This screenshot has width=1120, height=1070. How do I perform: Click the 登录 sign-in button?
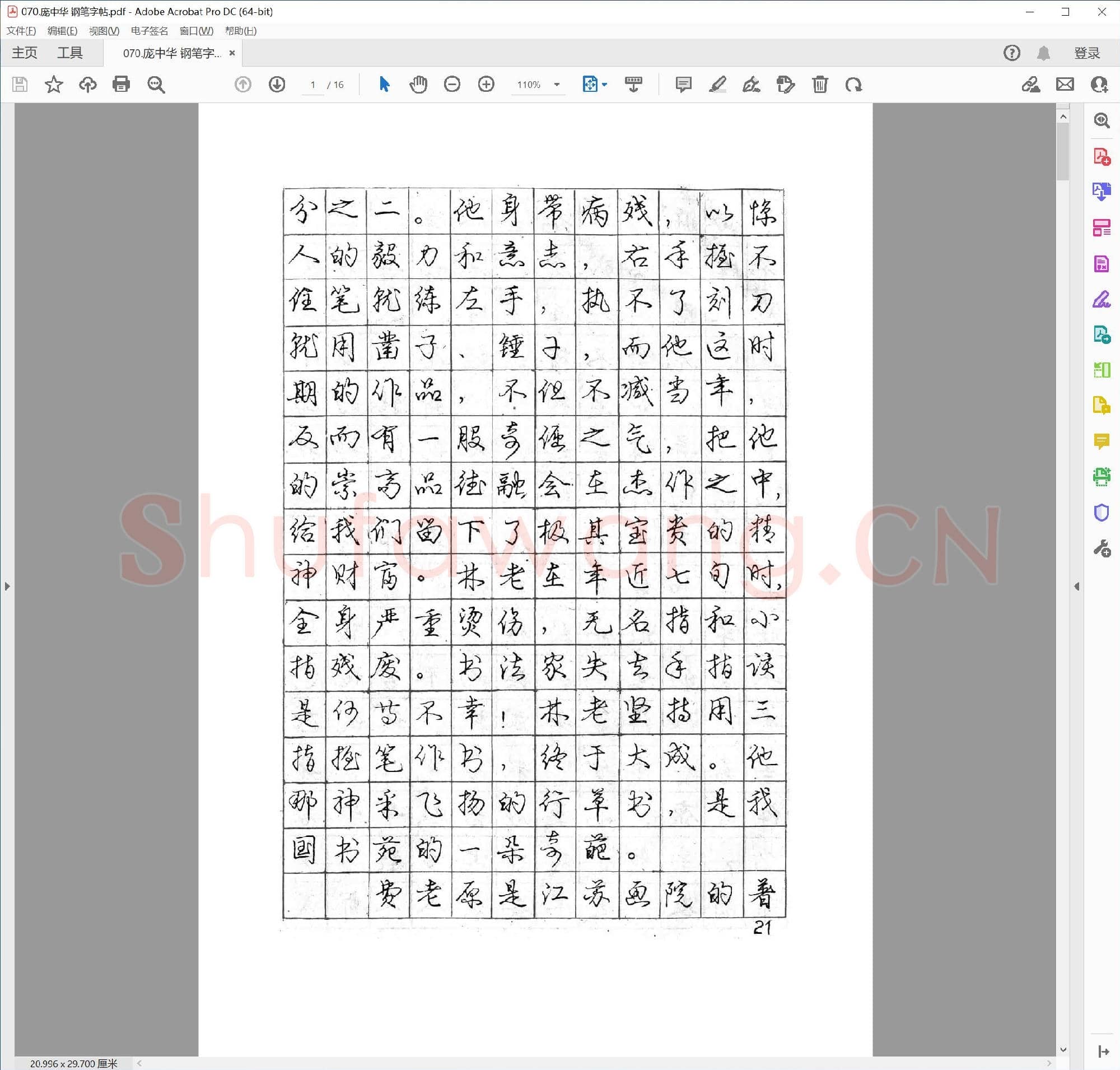click(1087, 53)
